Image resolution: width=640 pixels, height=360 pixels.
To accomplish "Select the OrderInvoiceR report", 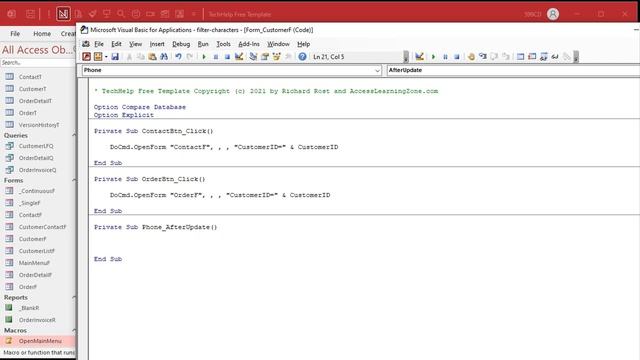I will coord(38,320).
